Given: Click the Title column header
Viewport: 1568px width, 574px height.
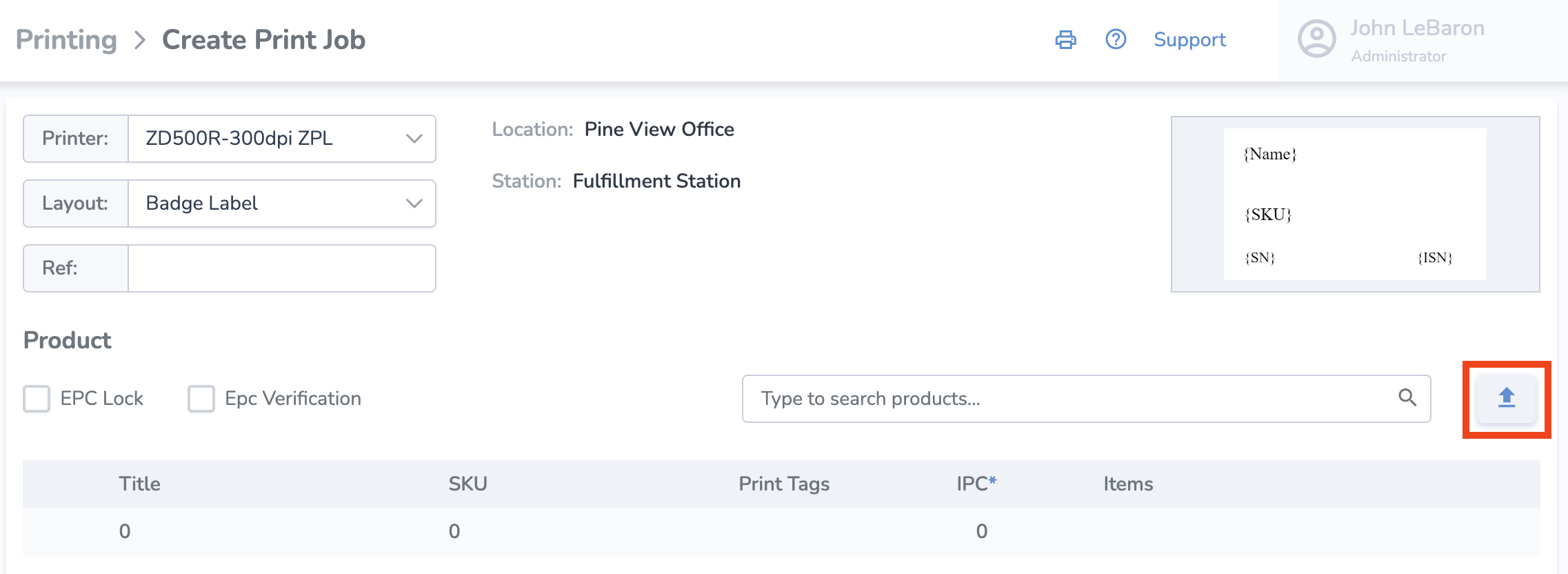Looking at the screenshot, I should [x=139, y=484].
